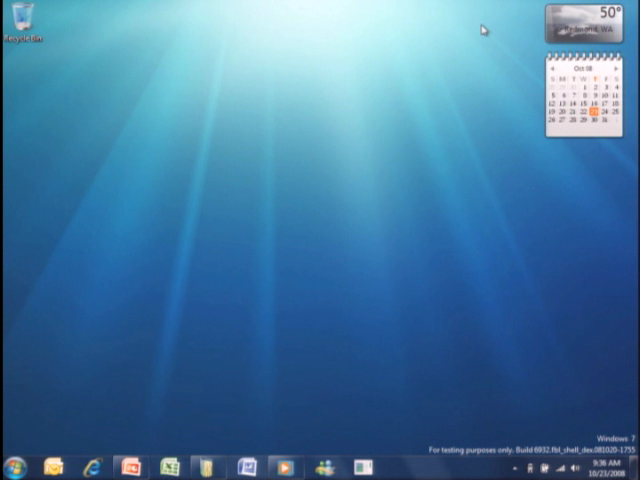Go to previous month in calendar gadget
Viewport: 640px width, 480px height.
[552, 68]
